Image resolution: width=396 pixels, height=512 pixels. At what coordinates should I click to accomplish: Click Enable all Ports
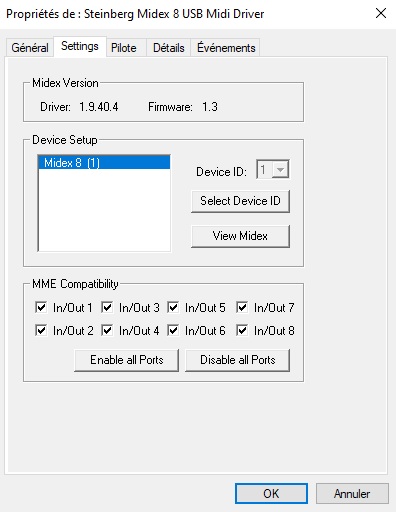click(127, 360)
